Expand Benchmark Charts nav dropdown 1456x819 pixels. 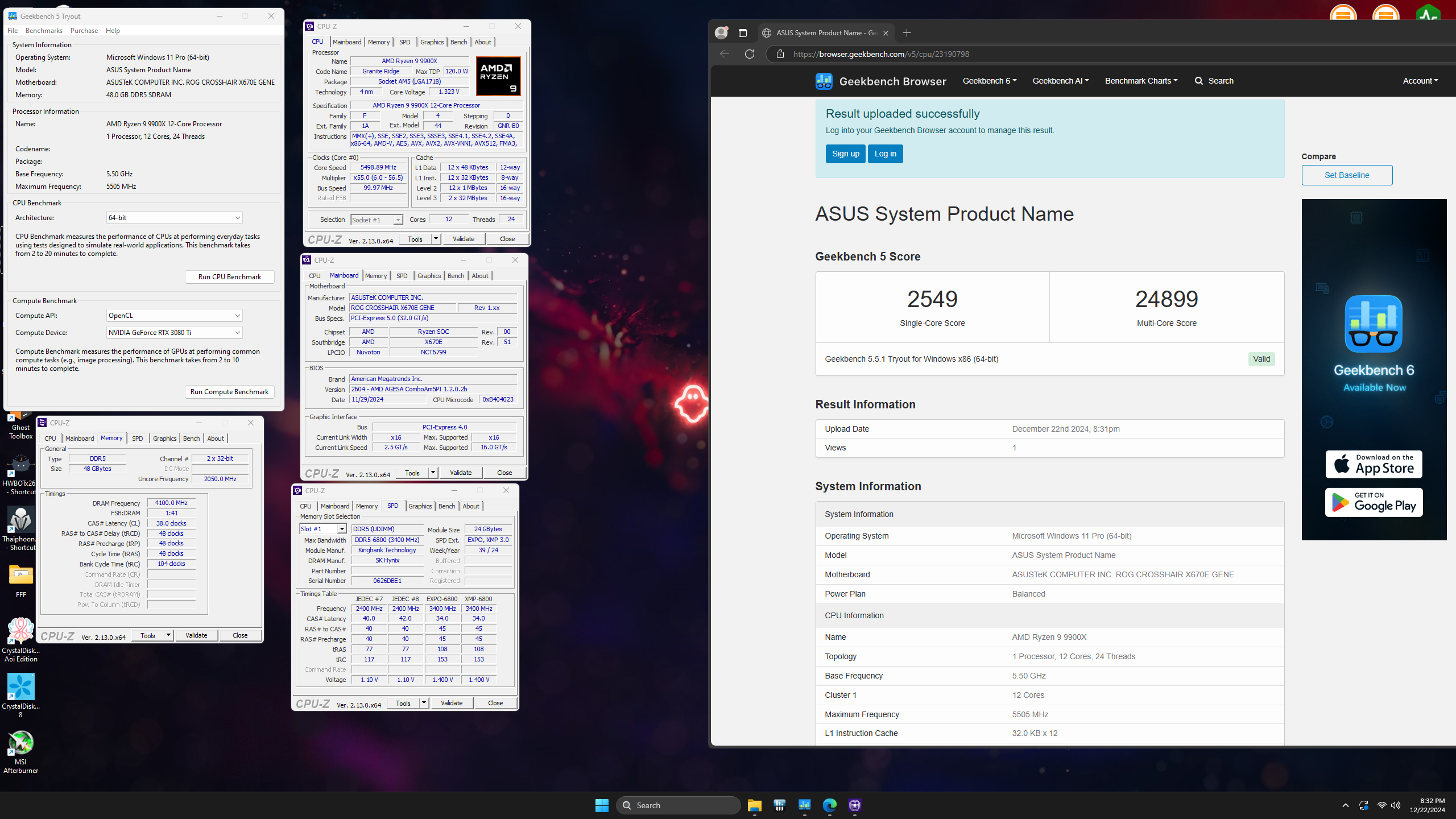[x=1141, y=81]
